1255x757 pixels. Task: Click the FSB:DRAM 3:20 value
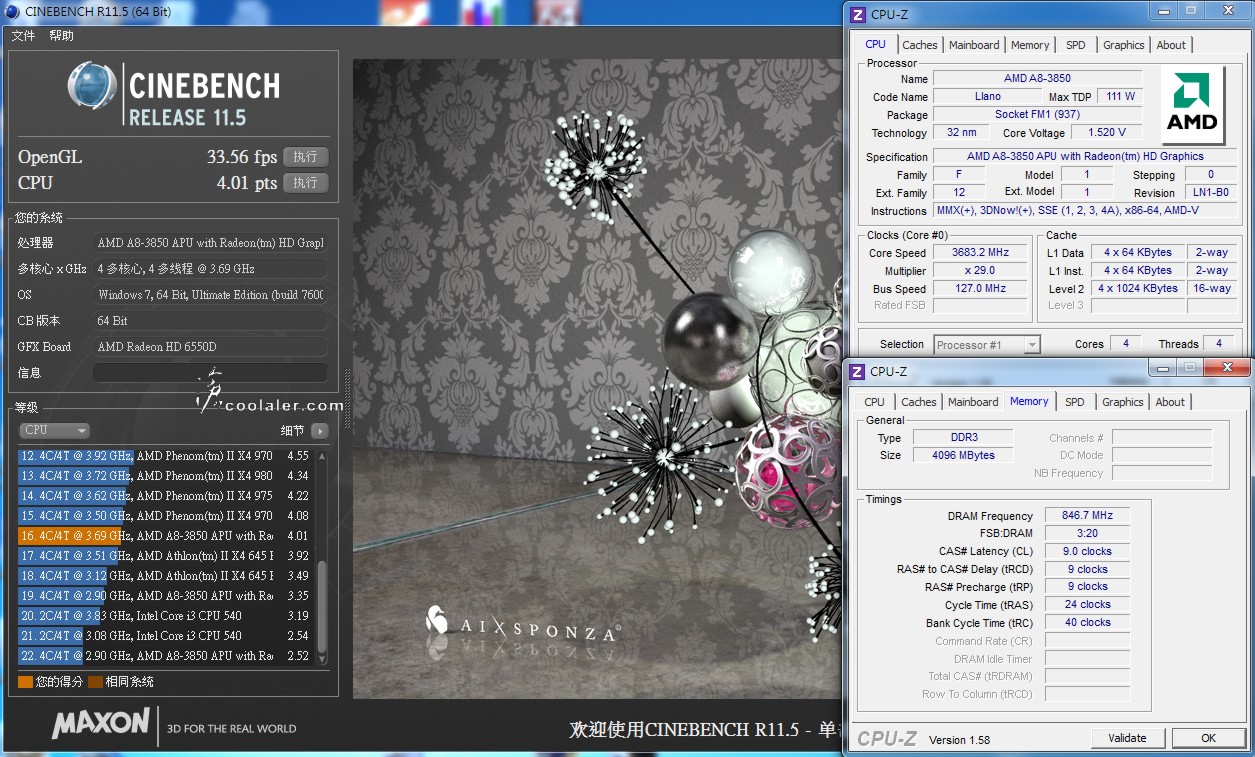tap(1088, 534)
